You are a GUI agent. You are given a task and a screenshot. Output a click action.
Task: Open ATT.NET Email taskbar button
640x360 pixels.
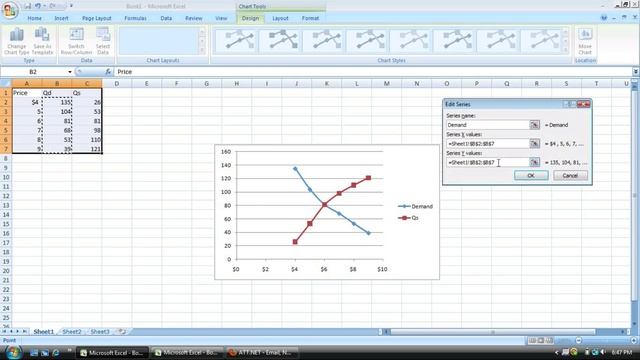pyautogui.click(x=262, y=353)
